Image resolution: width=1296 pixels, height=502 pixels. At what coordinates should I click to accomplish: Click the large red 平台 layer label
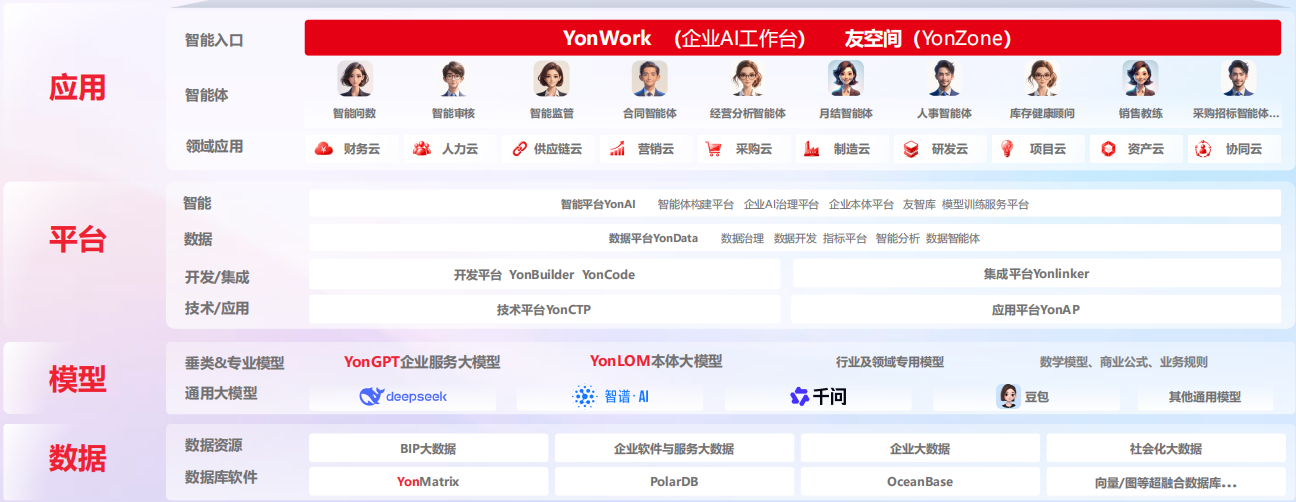(77, 240)
